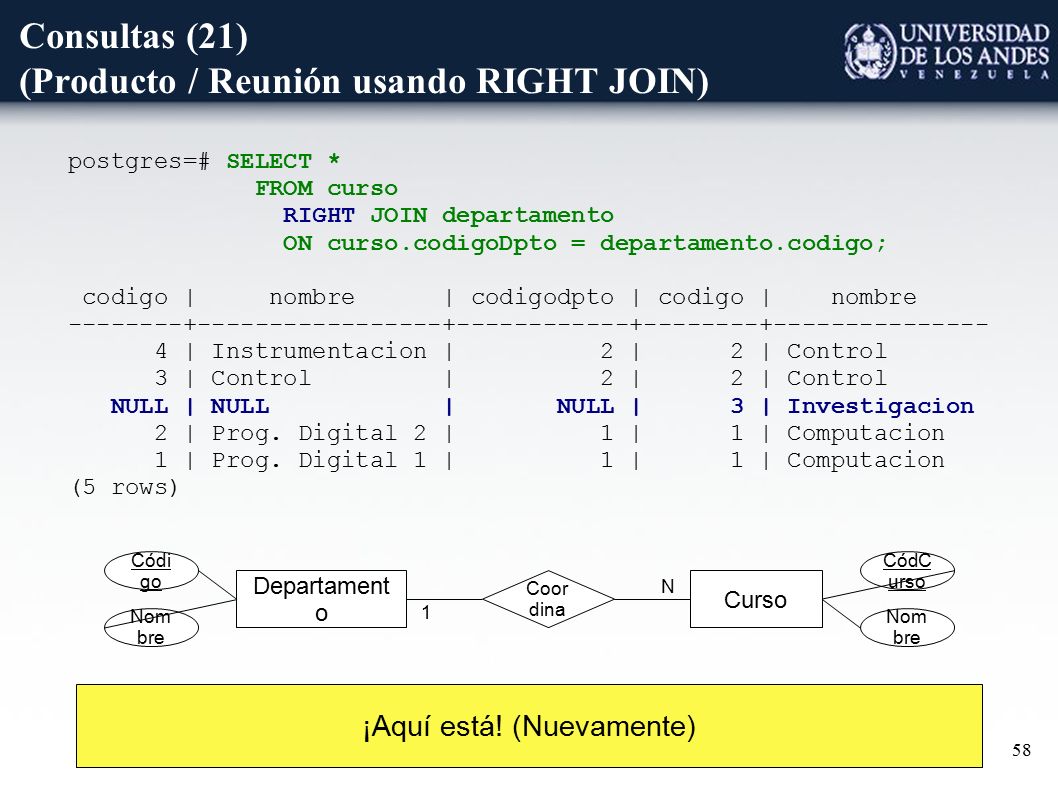Click the 'Prog. Digital 1' cell
This screenshot has height=793, width=1058.
319,460
